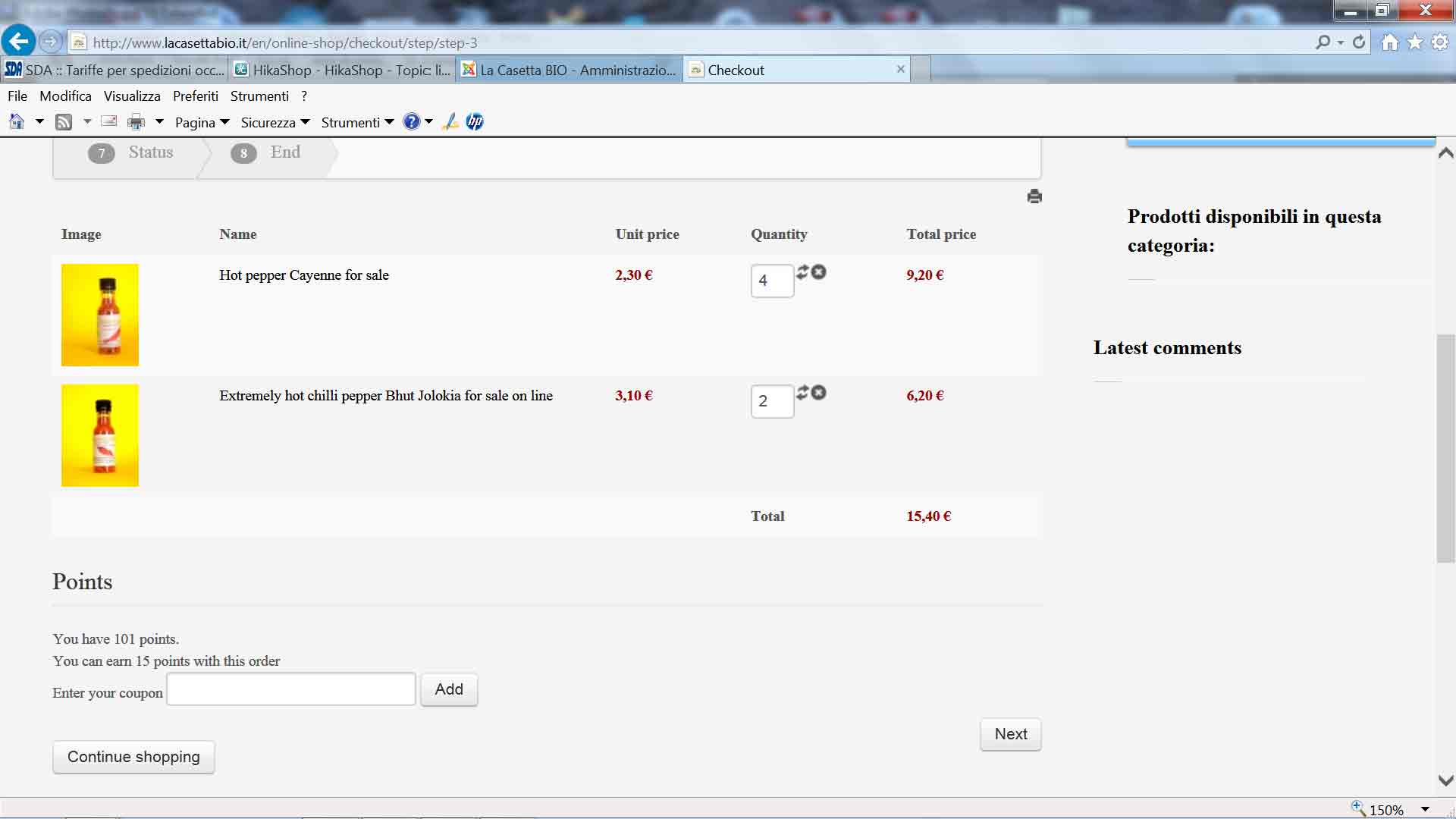Click the Next button
The height and width of the screenshot is (819, 1456).
point(1010,734)
